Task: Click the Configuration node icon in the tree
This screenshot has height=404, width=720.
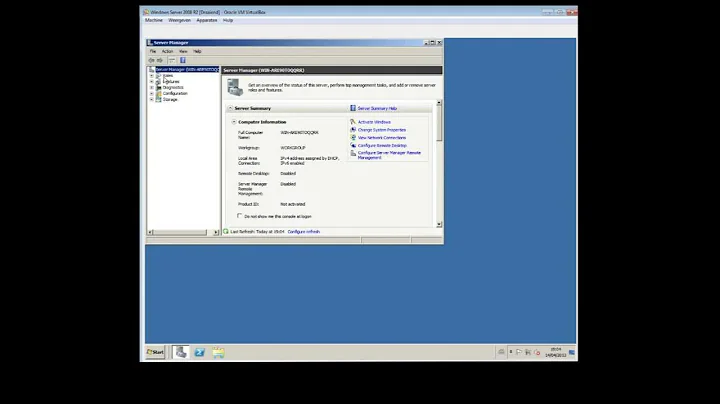Action: 158,93
